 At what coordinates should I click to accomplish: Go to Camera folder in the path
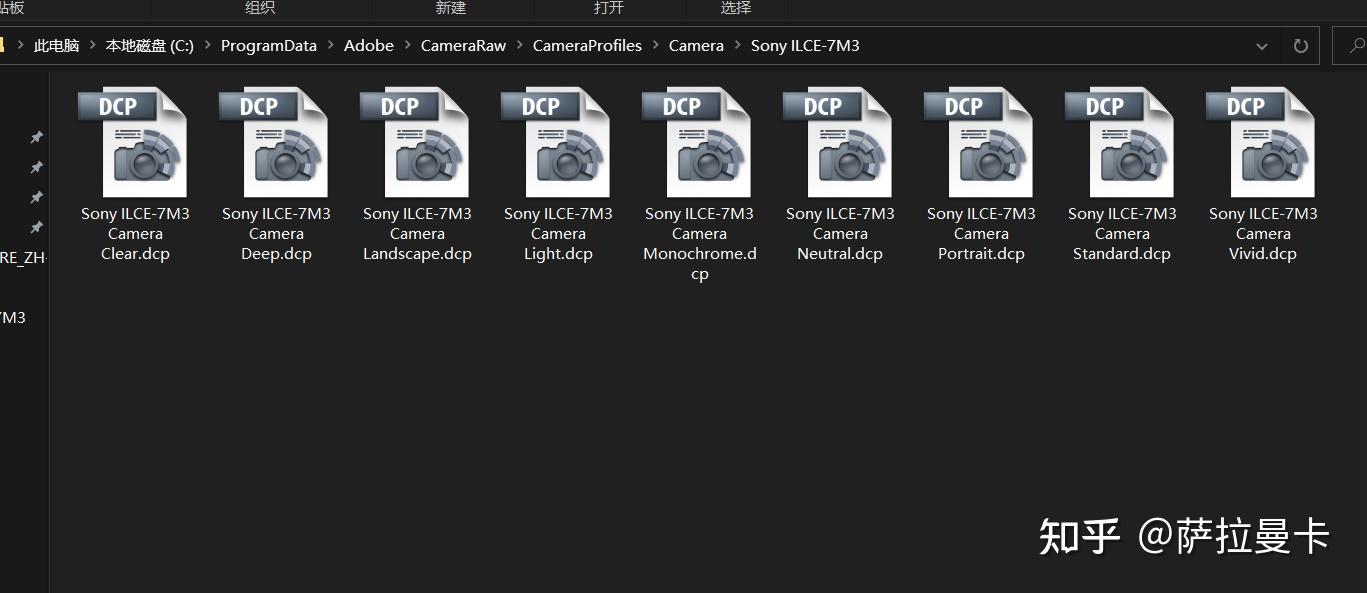[696, 46]
